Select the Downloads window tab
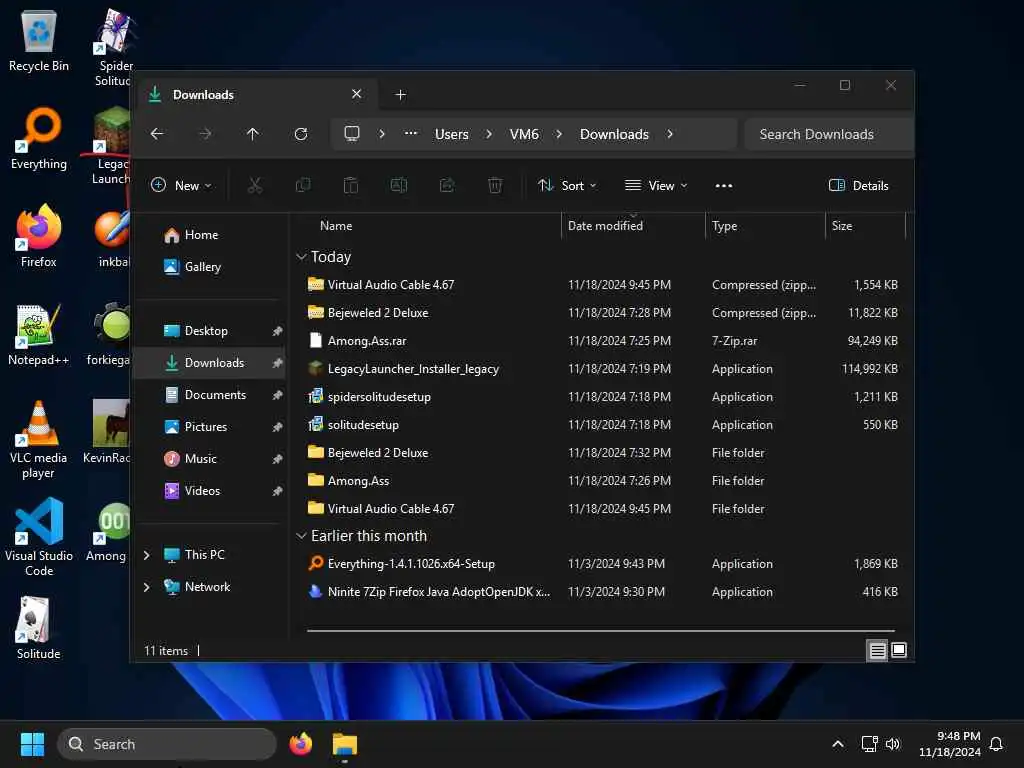This screenshot has width=1024, height=768. pyautogui.click(x=255, y=95)
